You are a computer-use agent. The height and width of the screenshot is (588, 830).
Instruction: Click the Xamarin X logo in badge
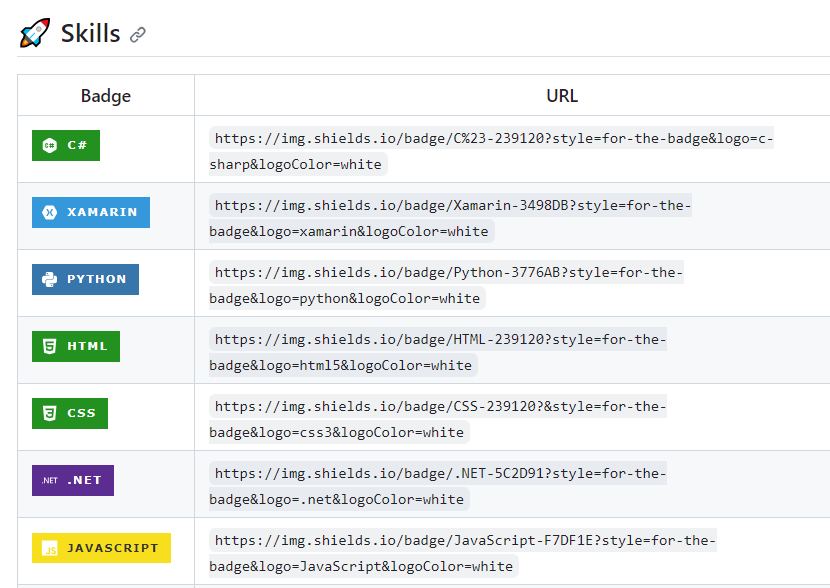pos(50,212)
